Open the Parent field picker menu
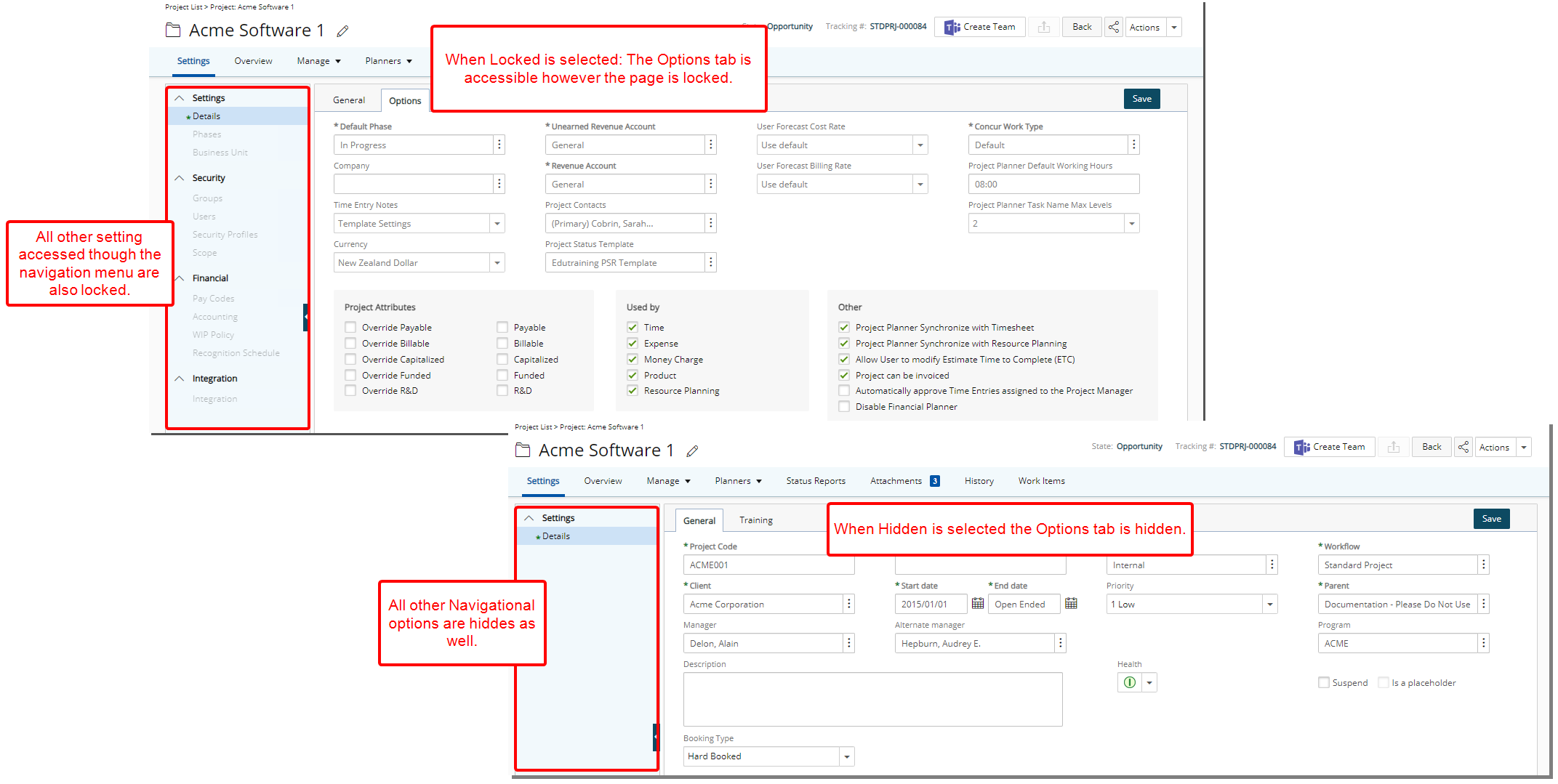Image resolution: width=1558 pixels, height=784 pixels. point(1483,604)
